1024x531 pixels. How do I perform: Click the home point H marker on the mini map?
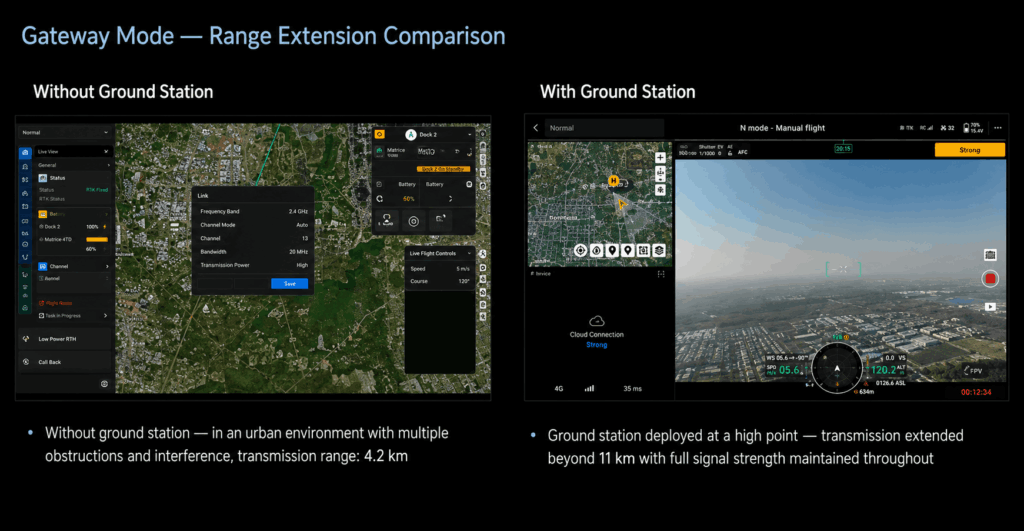(613, 181)
